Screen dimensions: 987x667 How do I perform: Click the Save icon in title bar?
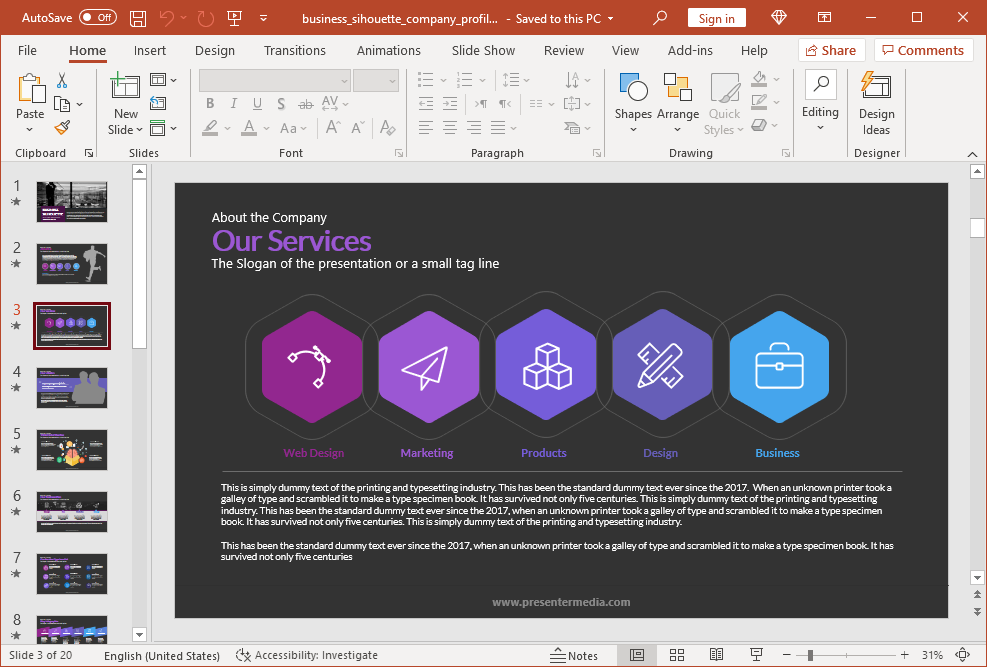click(138, 18)
